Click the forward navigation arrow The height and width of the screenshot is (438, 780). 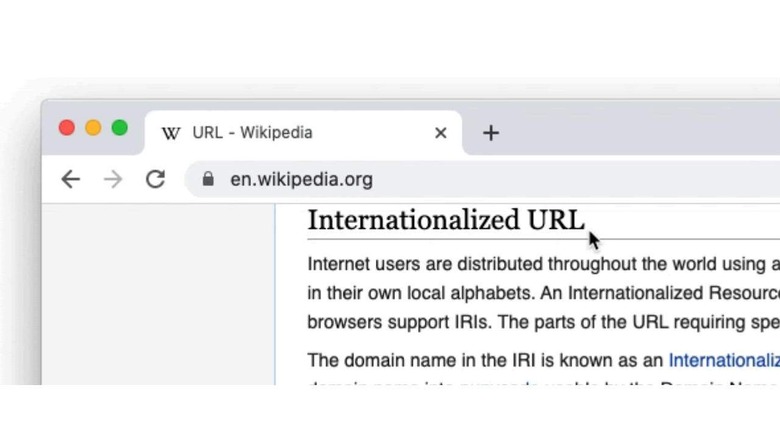[113, 179]
